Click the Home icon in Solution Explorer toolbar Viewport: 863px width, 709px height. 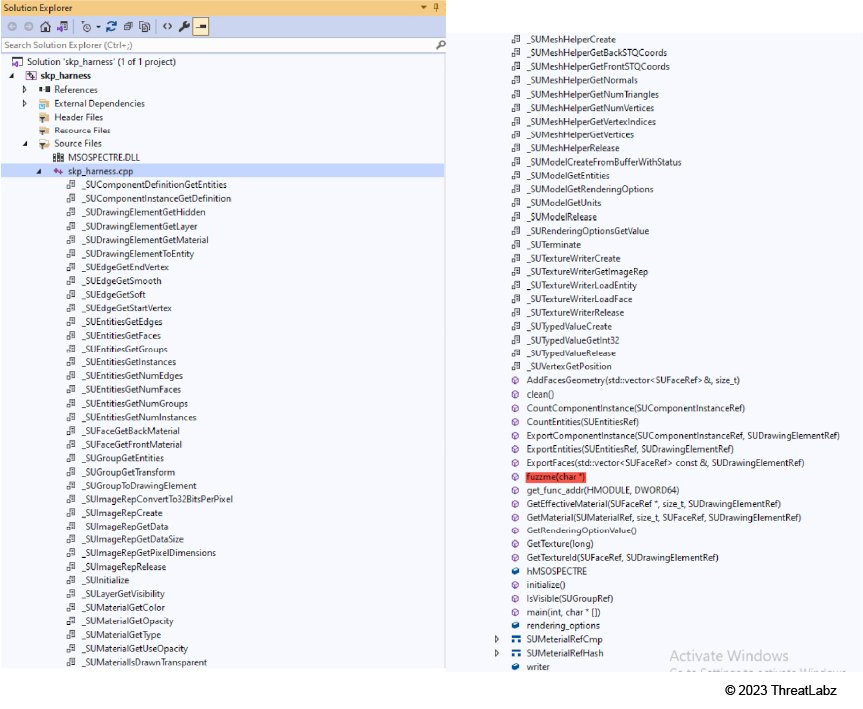click(45, 27)
